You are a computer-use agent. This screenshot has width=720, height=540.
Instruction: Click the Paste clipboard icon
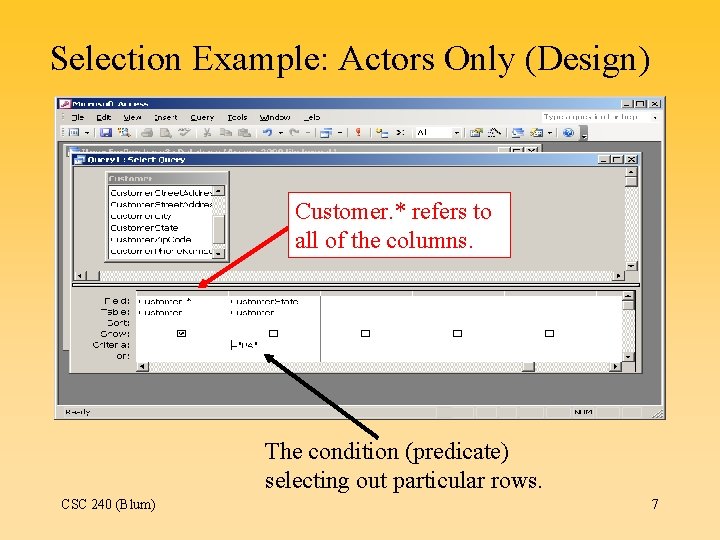pyautogui.click(x=244, y=133)
